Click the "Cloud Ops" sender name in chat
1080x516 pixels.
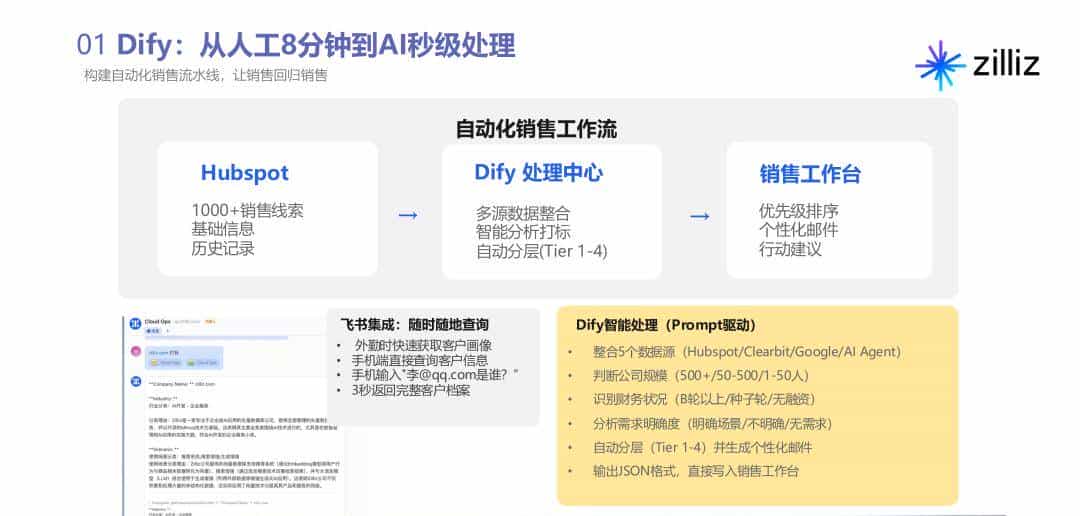click(157, 321)
